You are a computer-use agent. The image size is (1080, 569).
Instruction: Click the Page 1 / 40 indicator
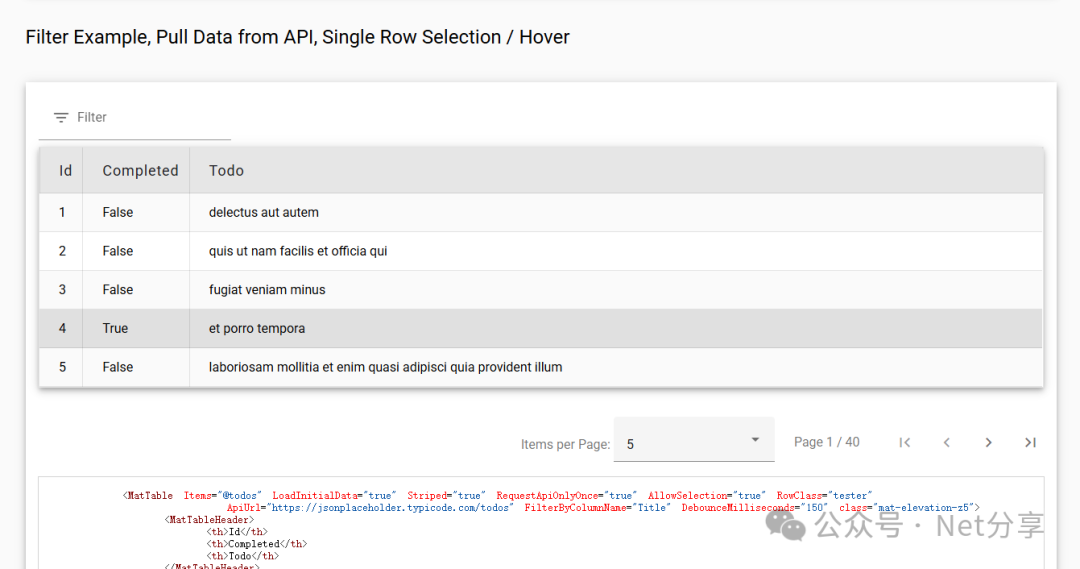click(x=826, y=442)
